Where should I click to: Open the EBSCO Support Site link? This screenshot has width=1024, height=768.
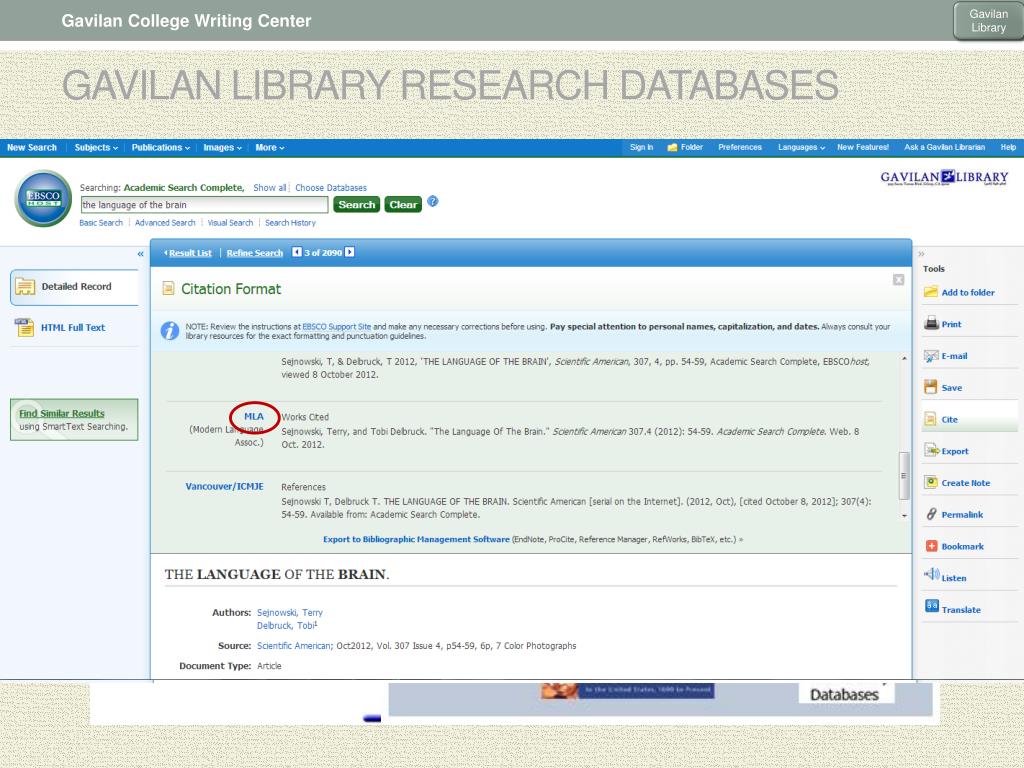(336, 327)
